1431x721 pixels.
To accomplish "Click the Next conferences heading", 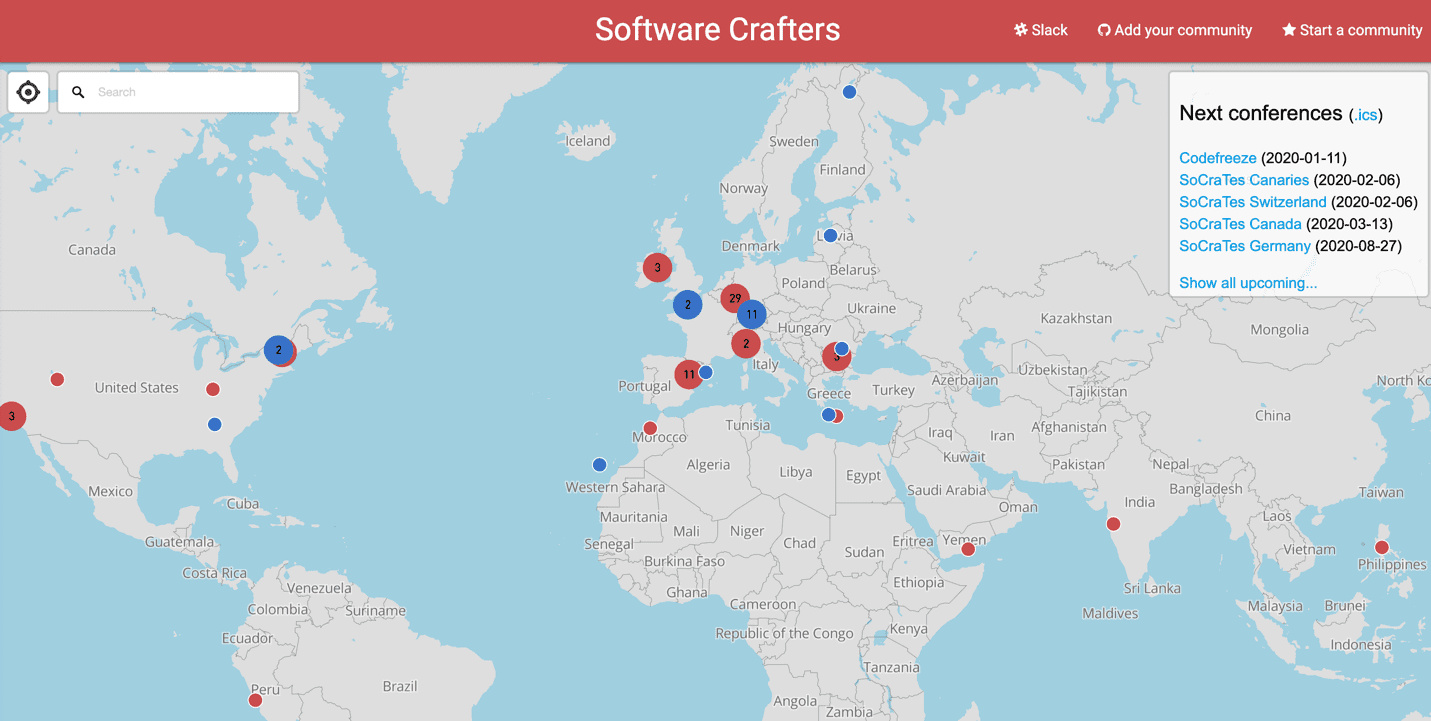I will click(x=1260, y=113).
